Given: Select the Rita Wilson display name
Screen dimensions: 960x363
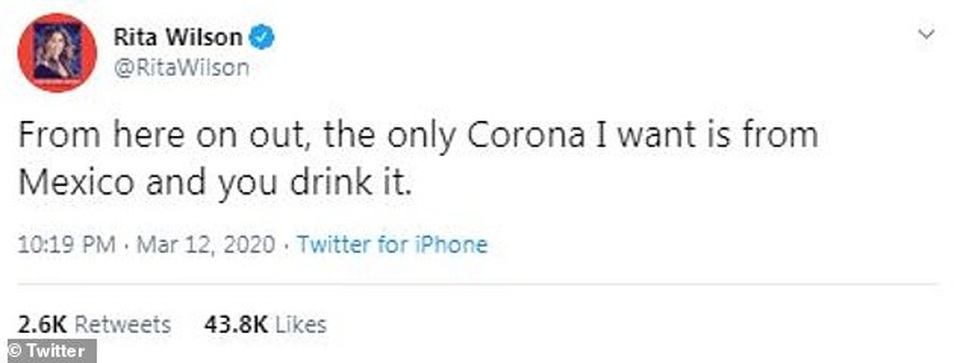Looking at the screenshot, I should point(178,38).
